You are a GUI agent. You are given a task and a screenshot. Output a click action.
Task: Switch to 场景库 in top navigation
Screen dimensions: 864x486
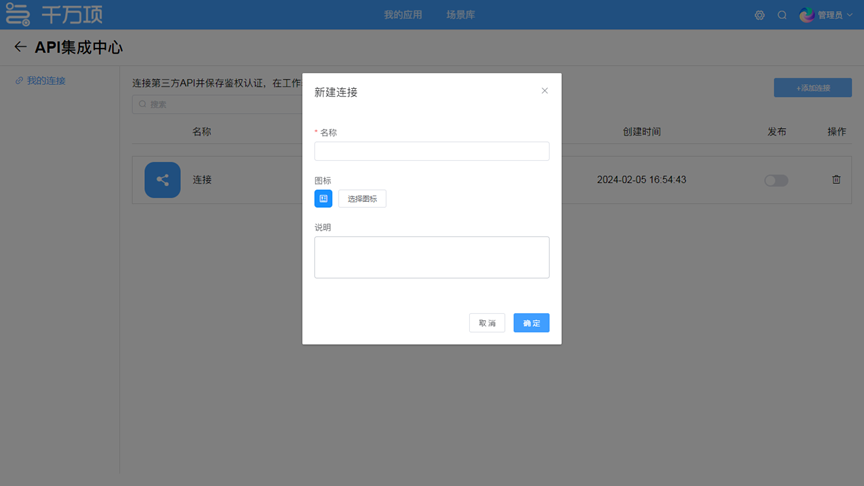click(x=460, y=15)
